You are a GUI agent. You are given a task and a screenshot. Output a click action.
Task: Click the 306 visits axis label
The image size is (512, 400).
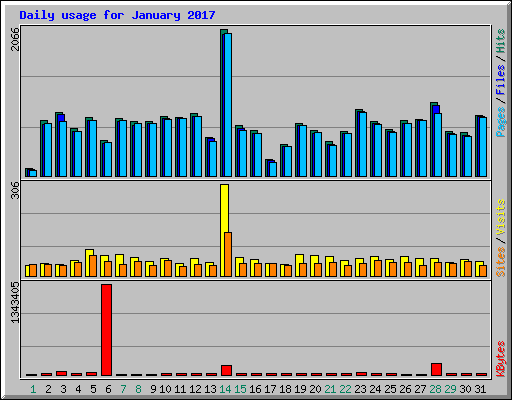pos(15,190)
